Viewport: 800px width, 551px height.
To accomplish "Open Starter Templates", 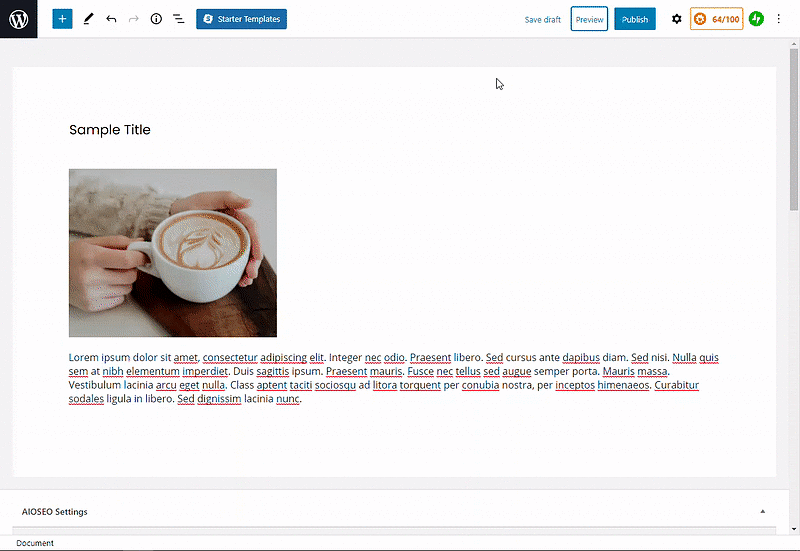I will point(241,19).
